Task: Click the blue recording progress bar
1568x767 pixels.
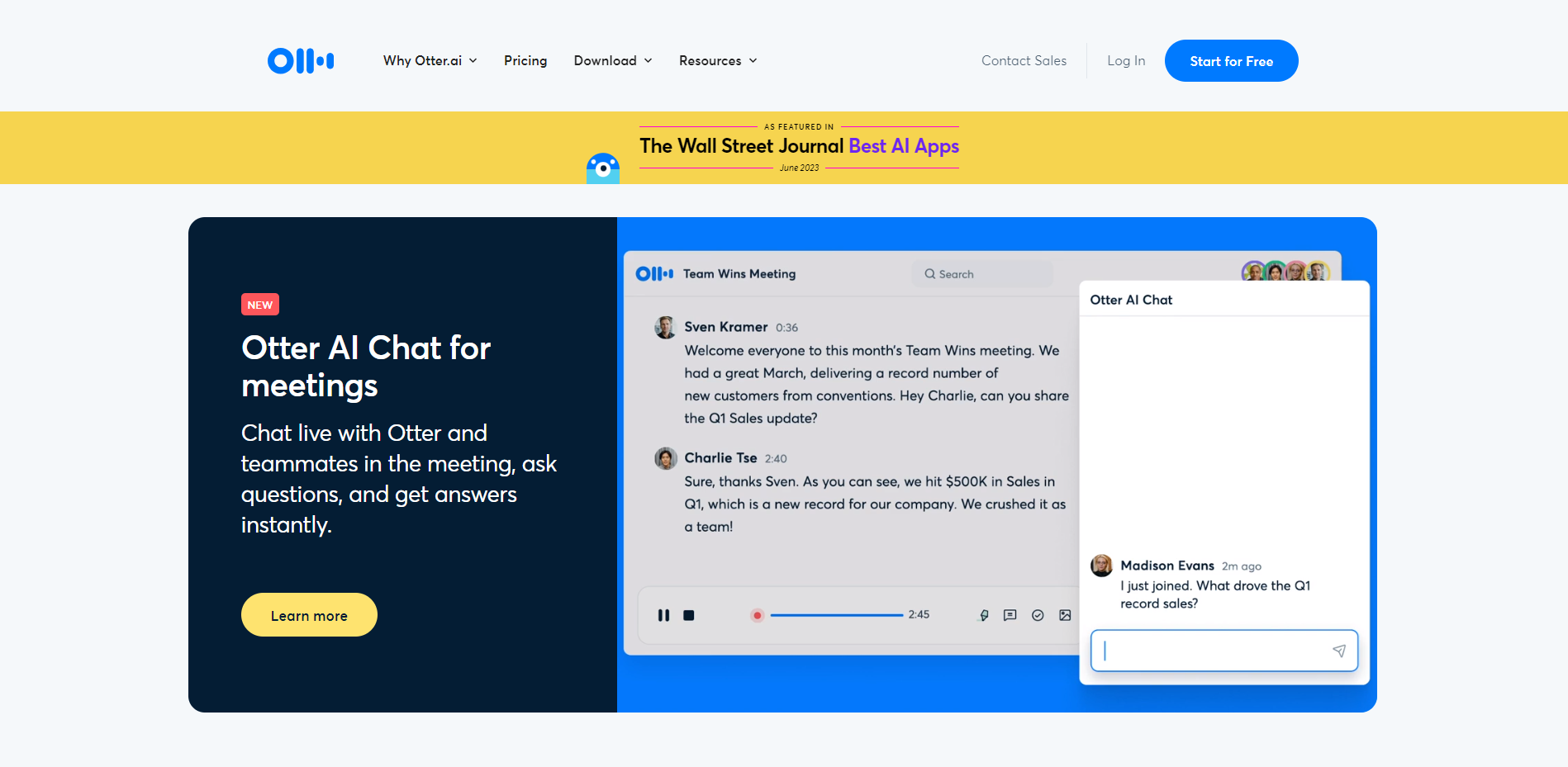Action: 836,615
